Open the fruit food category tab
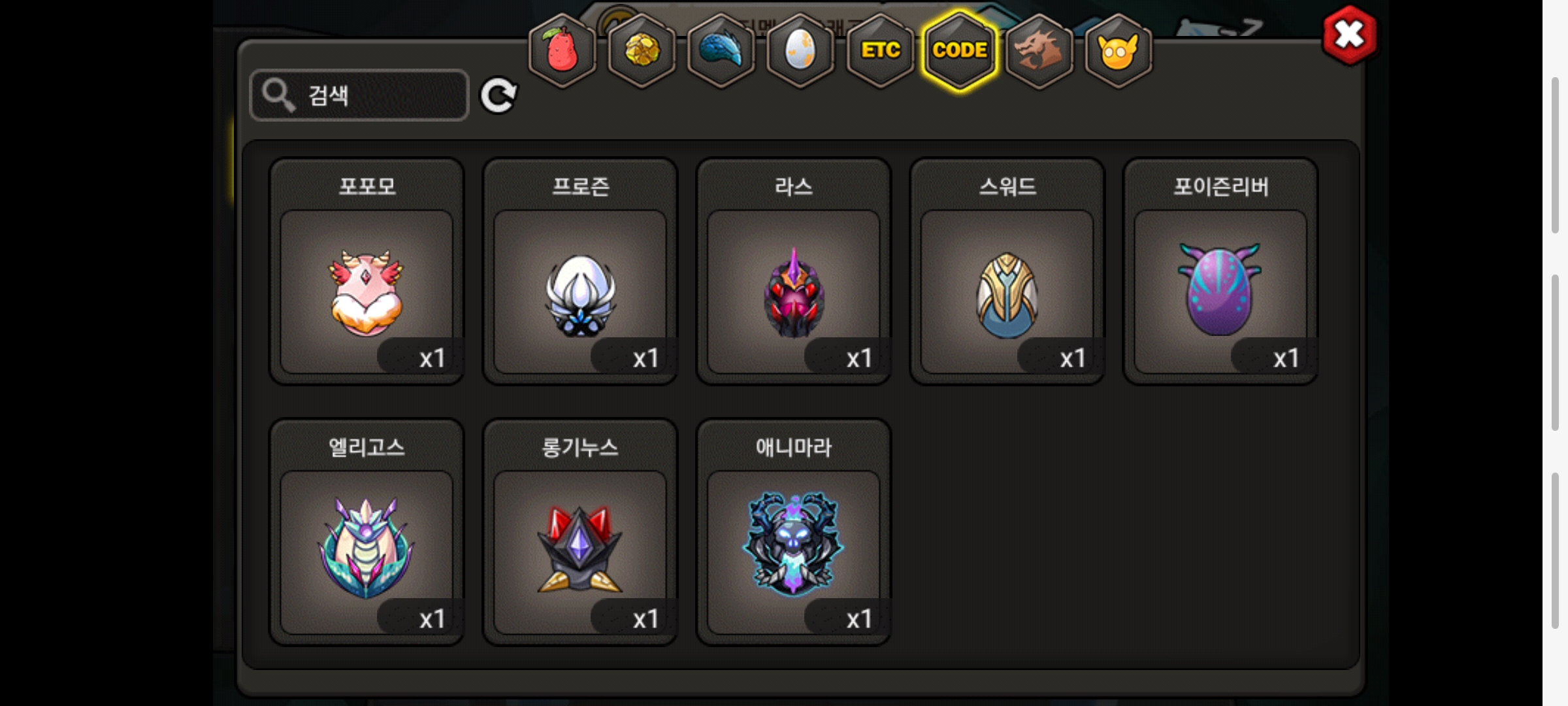 pos(562,51)
